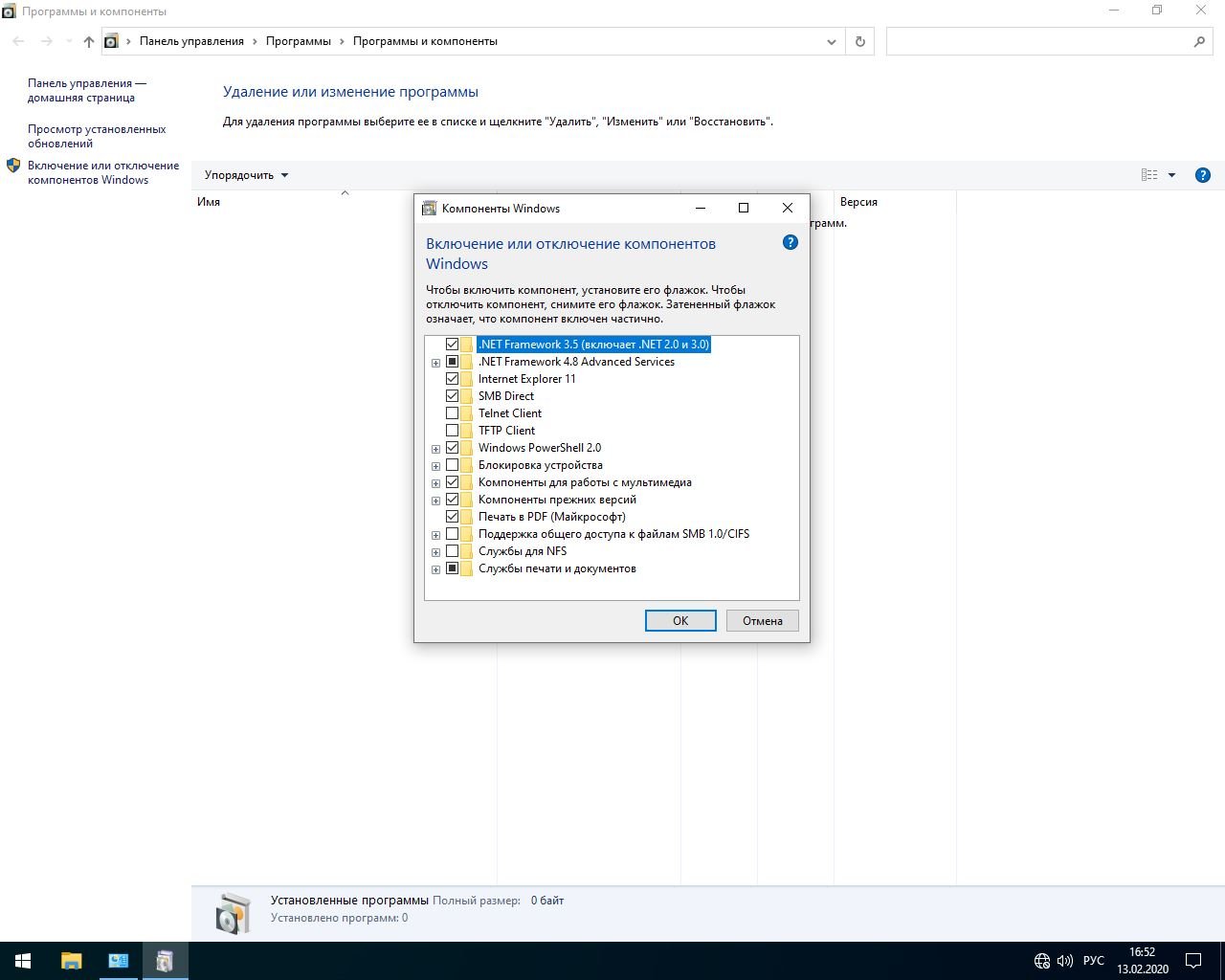Uncheck Windows PowerShell 2.0 checkbox

tap(452, 448)
